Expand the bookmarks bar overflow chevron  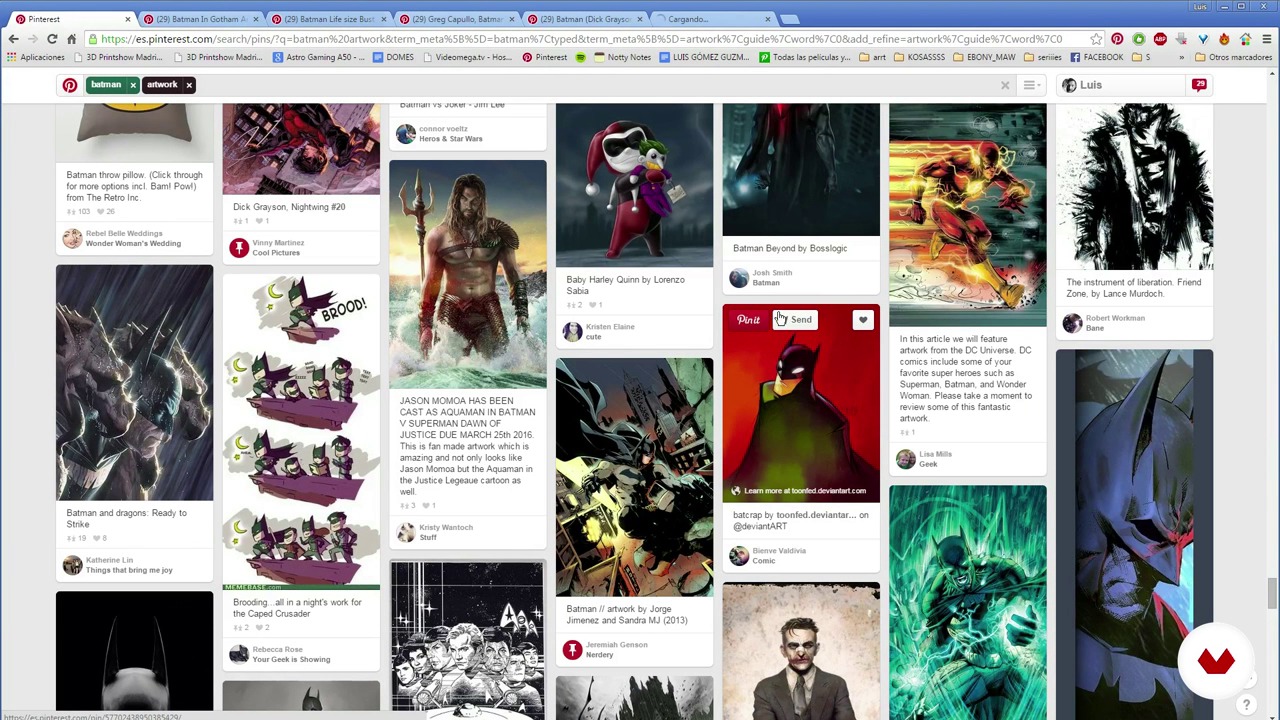click(x=1181, y=57)
